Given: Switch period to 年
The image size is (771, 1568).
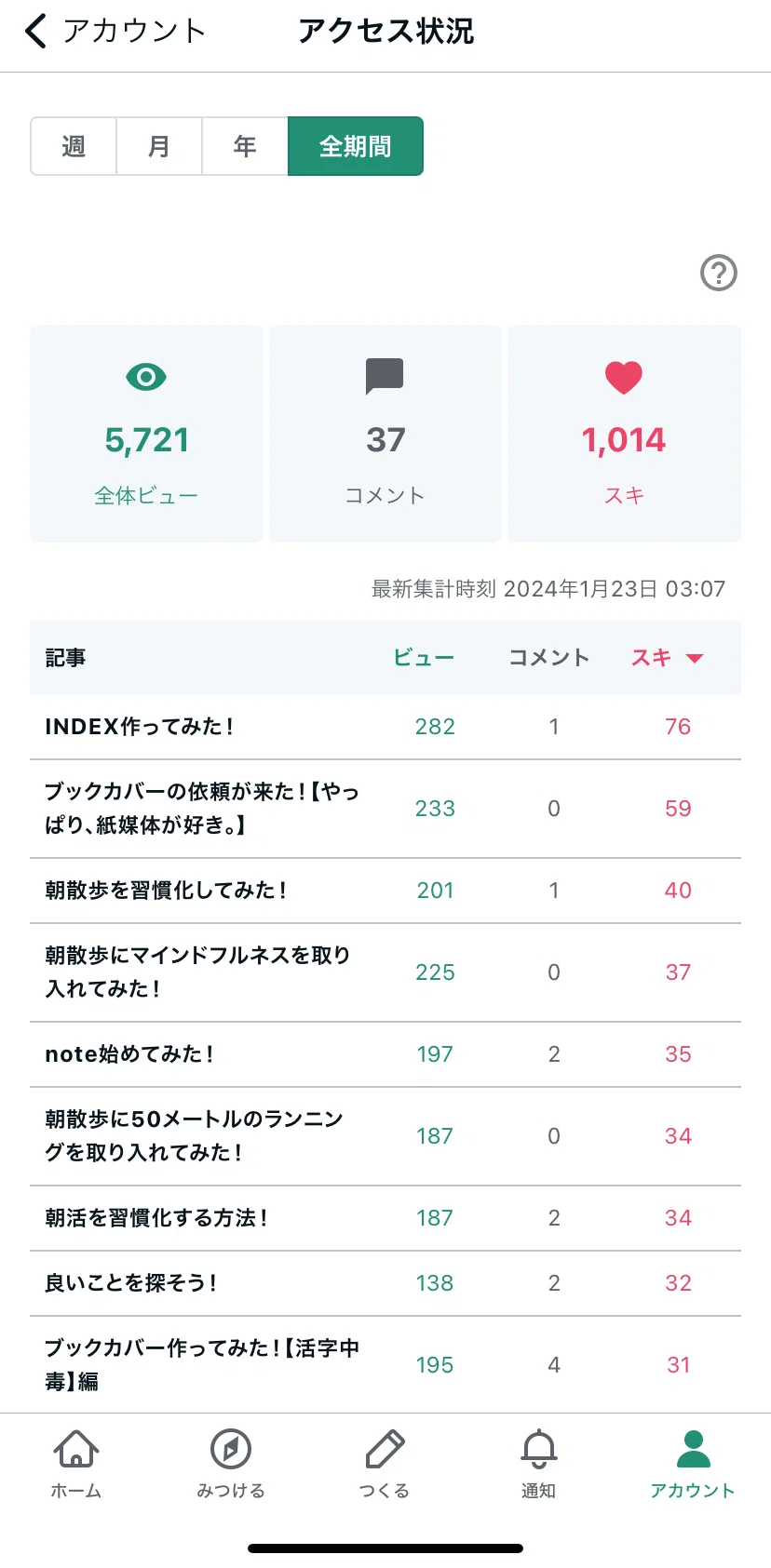Looking at the screenshot, I should click(245, 146).
